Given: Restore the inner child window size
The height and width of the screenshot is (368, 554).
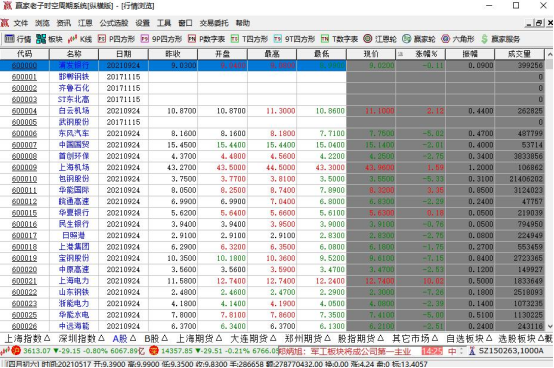Looking at the screenshot, I should click(x=539, y=23).
